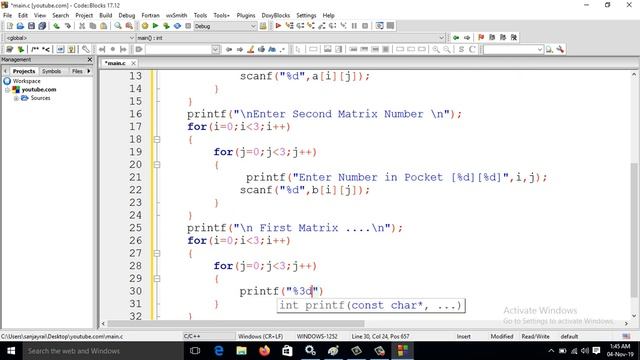
Task: Select the Projects tab
Action: (24, 71)
